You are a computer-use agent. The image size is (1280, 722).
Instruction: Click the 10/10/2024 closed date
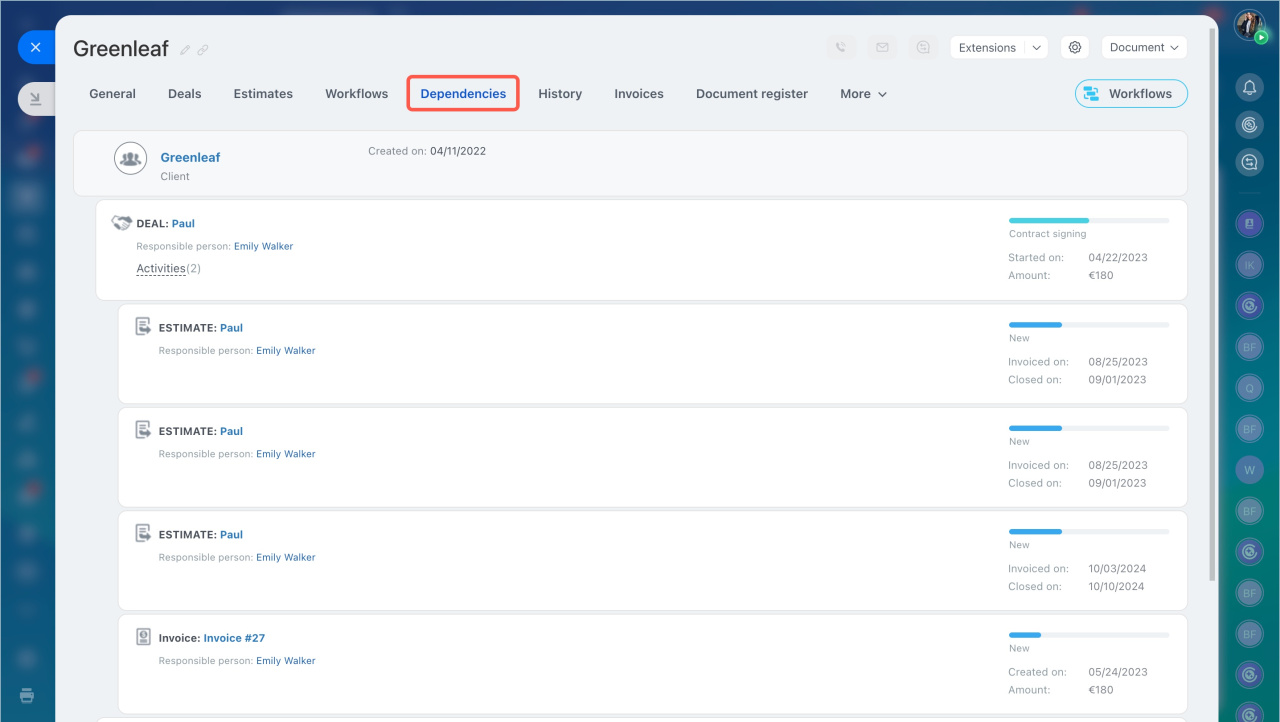(x=1116, y=586)
